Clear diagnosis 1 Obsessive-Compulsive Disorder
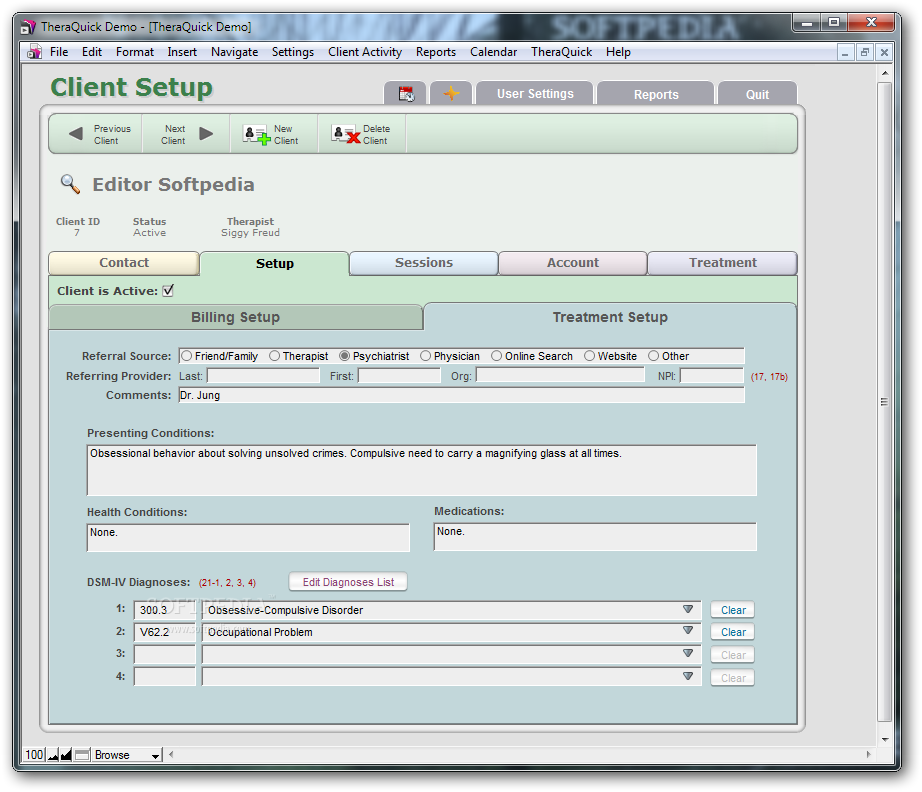Screen dimensions: 922x792 pyautogui.click(x=733, y=610)
